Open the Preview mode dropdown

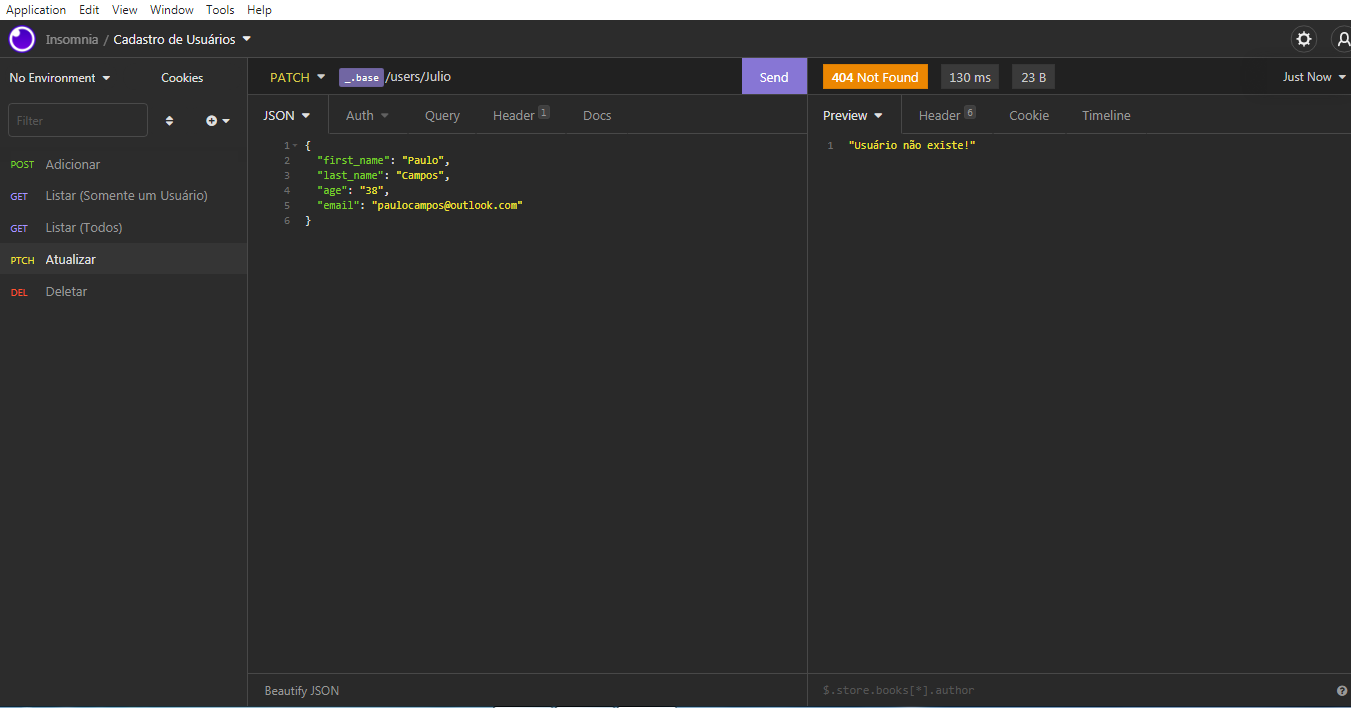pyautogui.click(x=852, y=115)
